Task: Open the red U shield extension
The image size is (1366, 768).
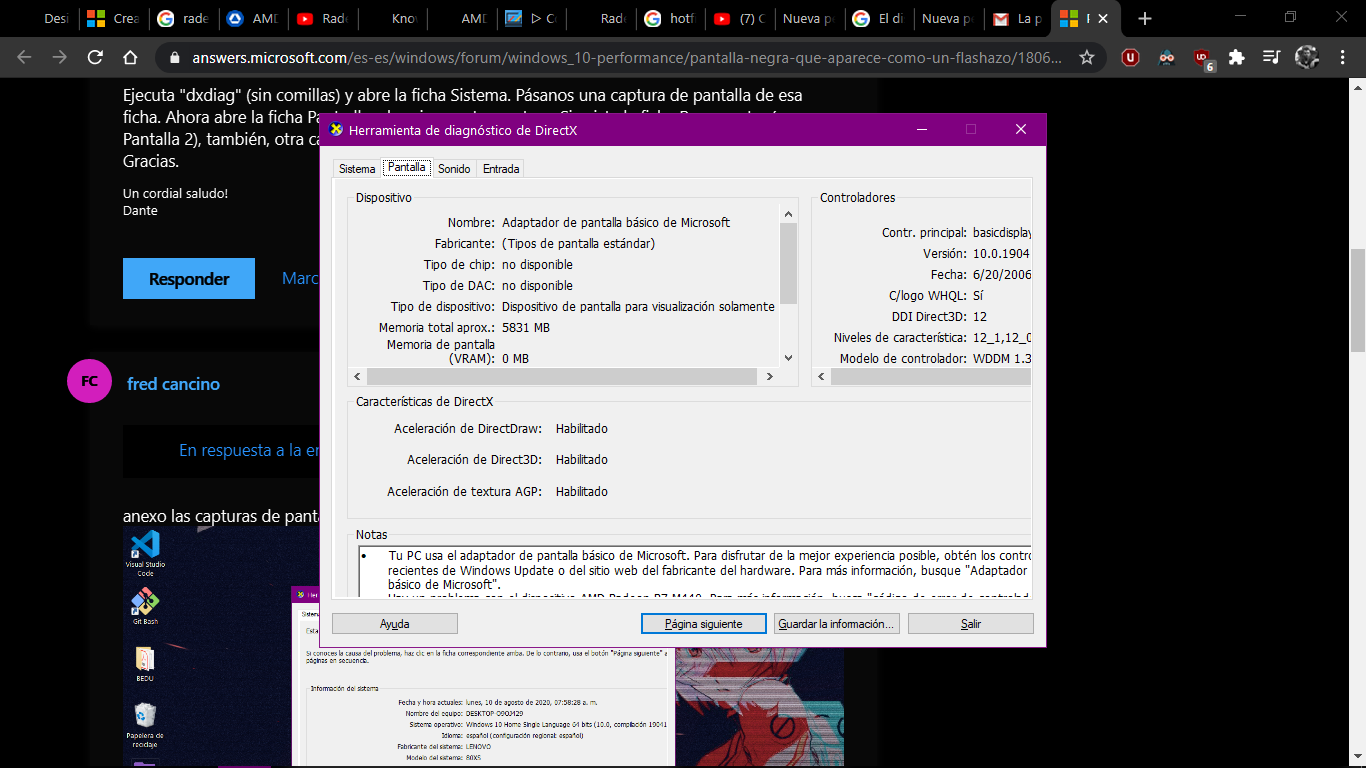Action: click(x=1130, y=58)
